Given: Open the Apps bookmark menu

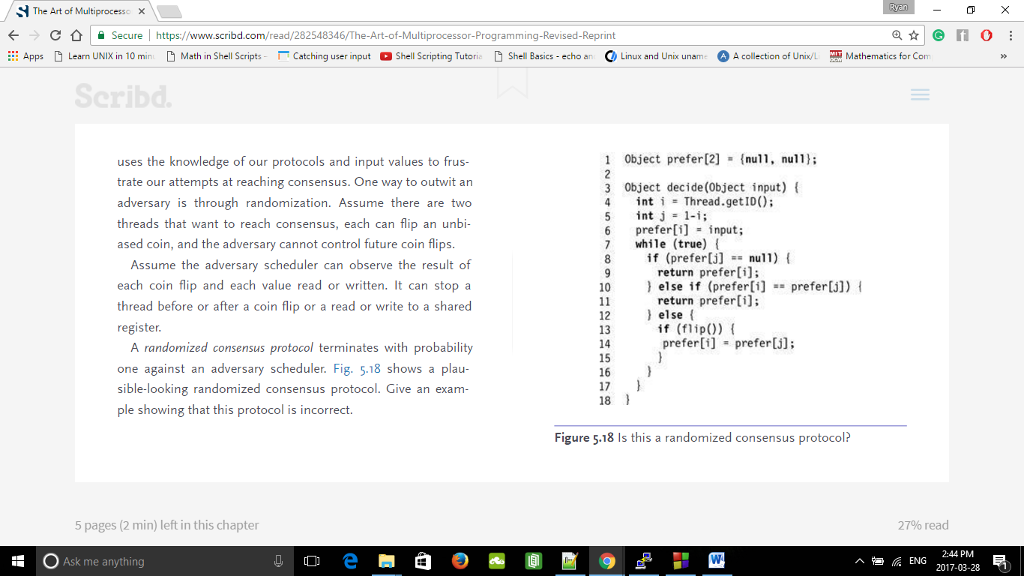Looking at the screenshot, I should point(25,57).
